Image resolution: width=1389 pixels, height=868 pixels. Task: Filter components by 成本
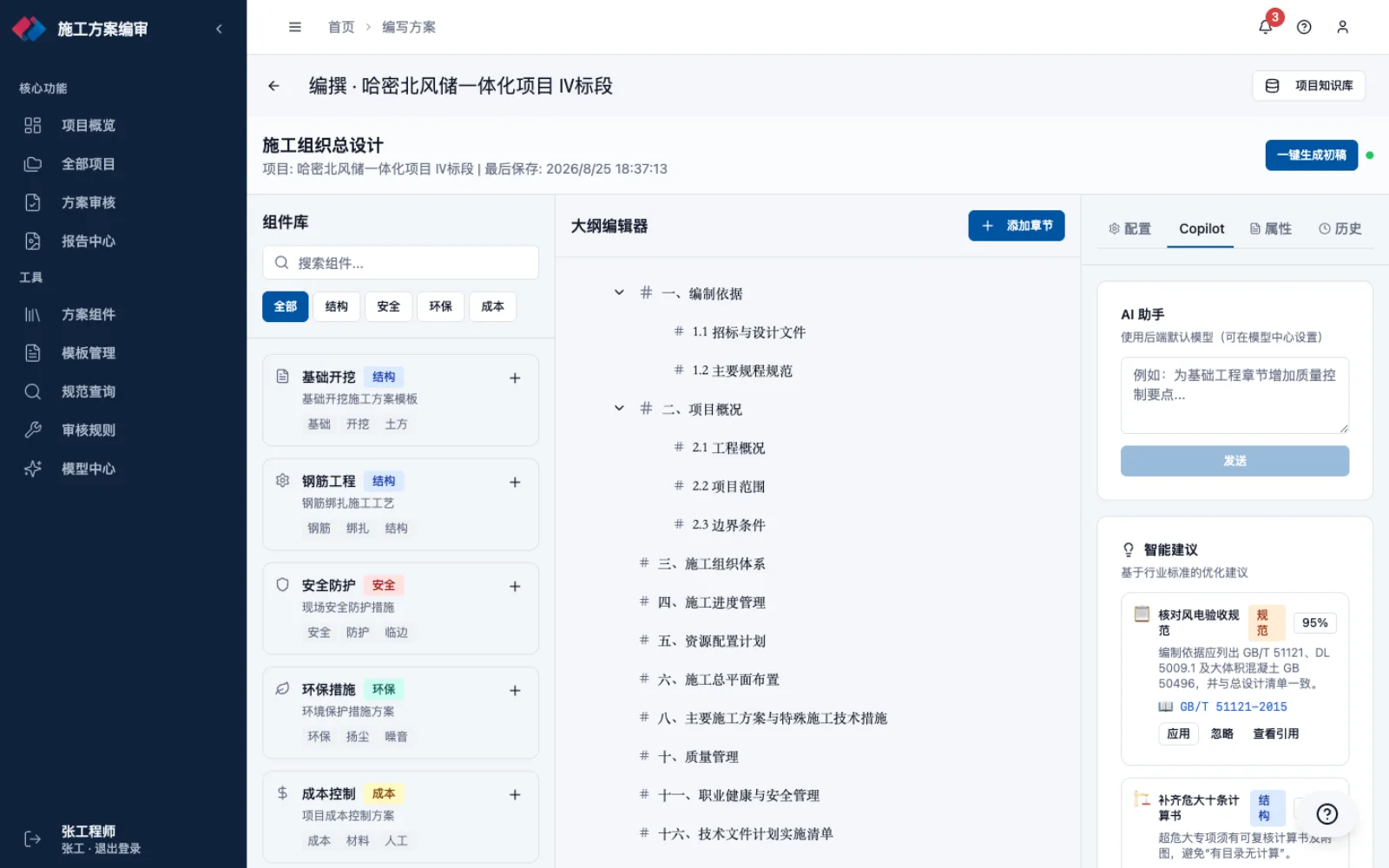coord(493,306)
